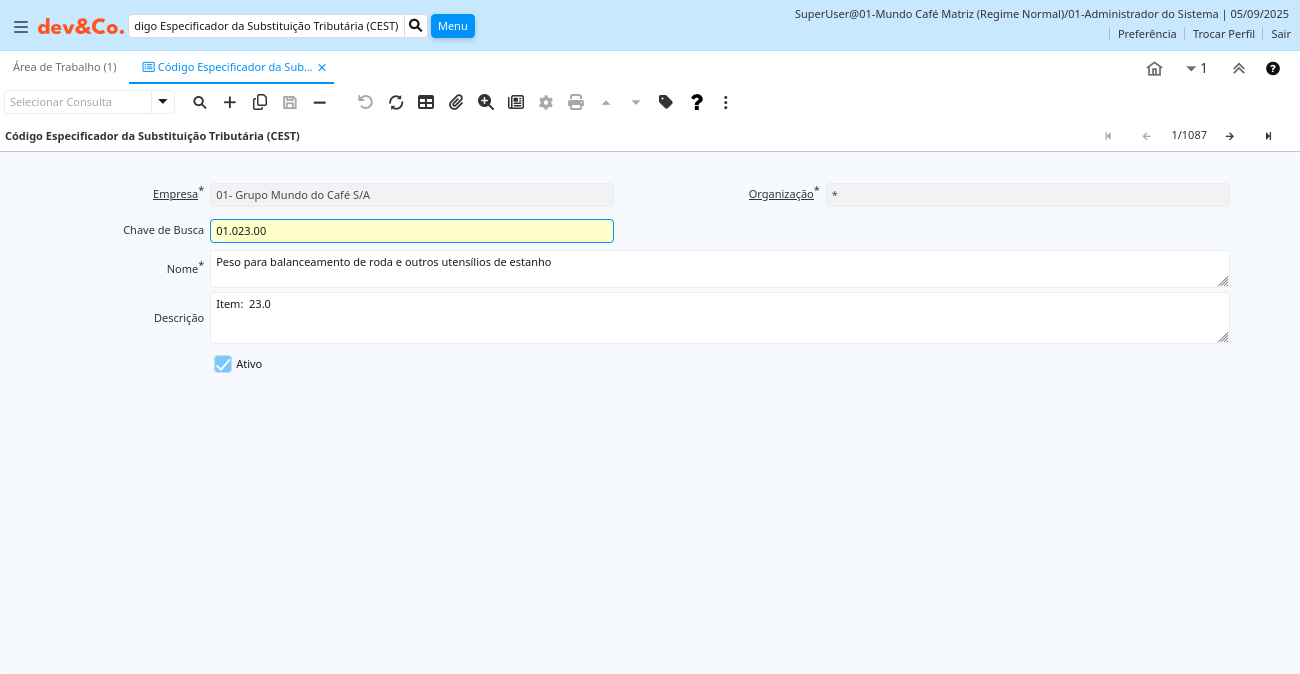The width and height of the screenshot is (1300, 674).
Task: Open the hamburger main menu
Action: click(21, 27)
